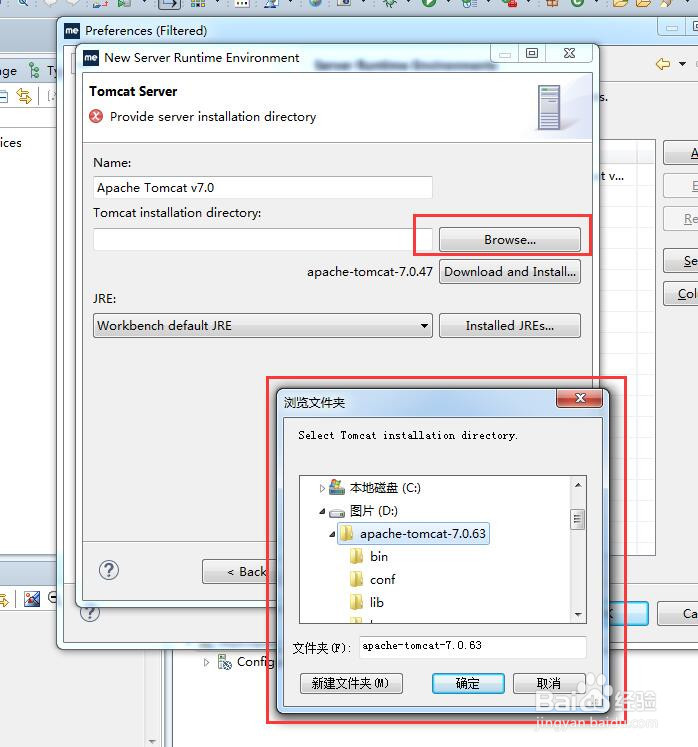The width and height of the screenshot is (698, 747).
Task: Click folder tree scroll down arrow
Action: [x=578, y=615]
